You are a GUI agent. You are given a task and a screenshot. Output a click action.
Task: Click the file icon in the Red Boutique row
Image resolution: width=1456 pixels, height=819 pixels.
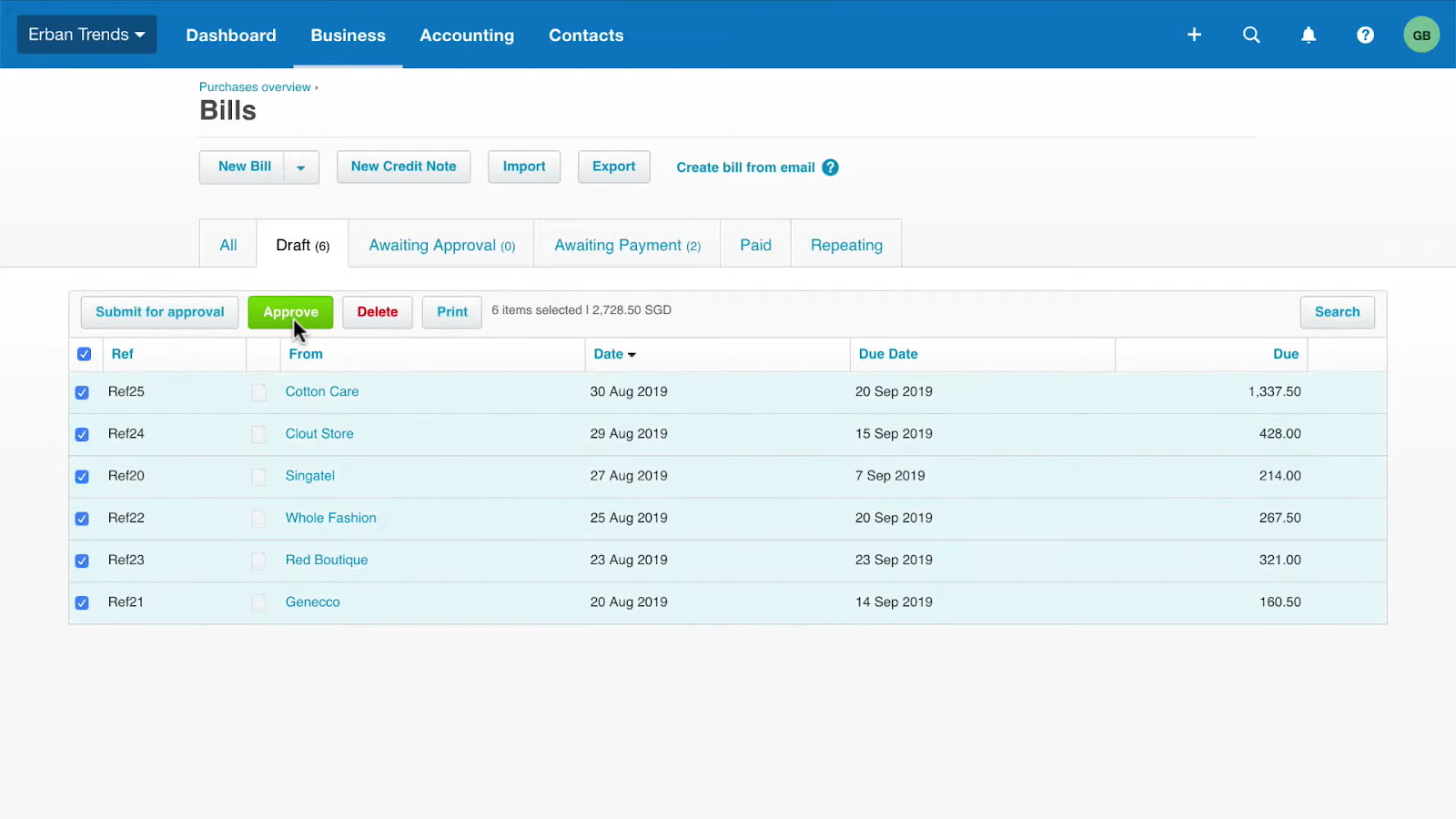(259, 561)
